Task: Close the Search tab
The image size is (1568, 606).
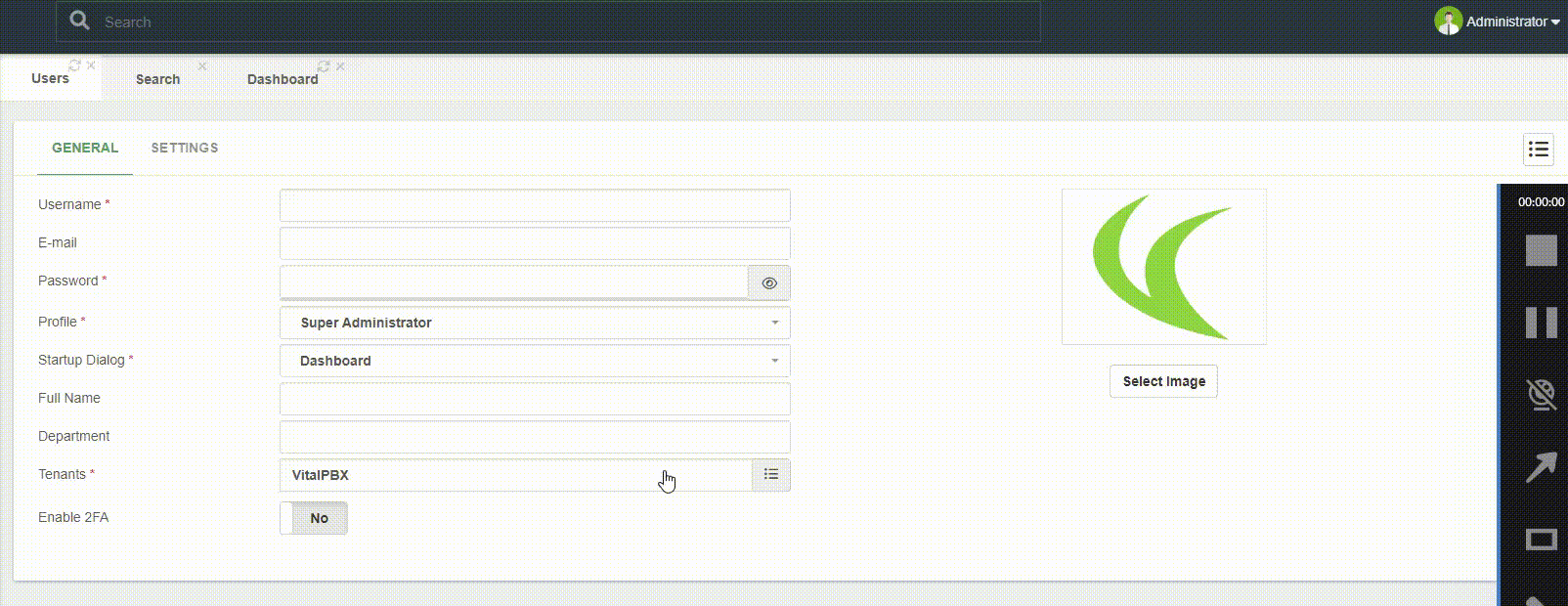Action: 202,66
